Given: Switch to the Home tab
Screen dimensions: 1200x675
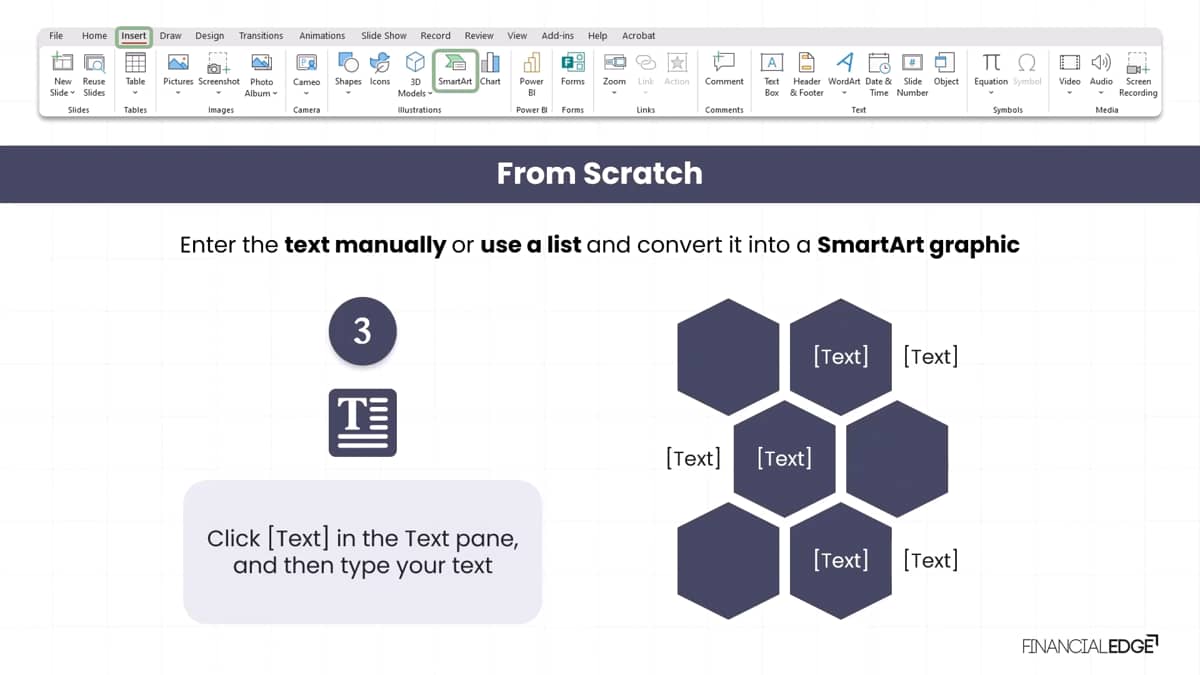Looking at the screenshot, I should [x=94, y=36].
